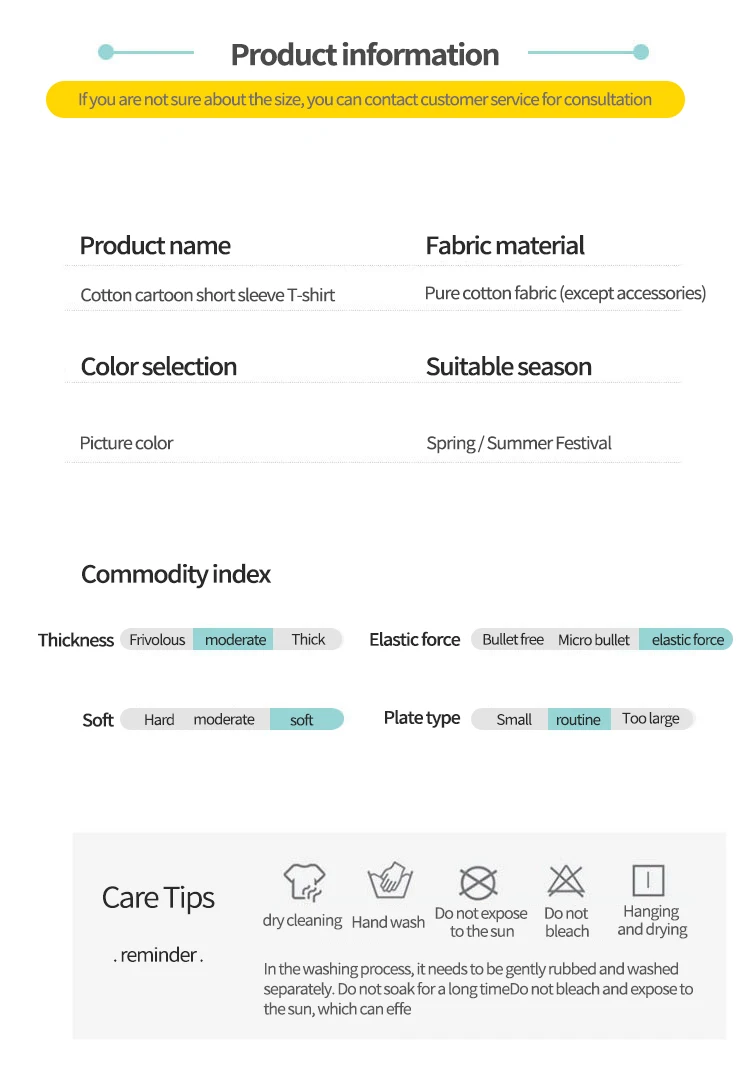This screenshot has height=1069, width=750.
Task: Choose the Thick thickness option
Action: (x=308, y=640)
